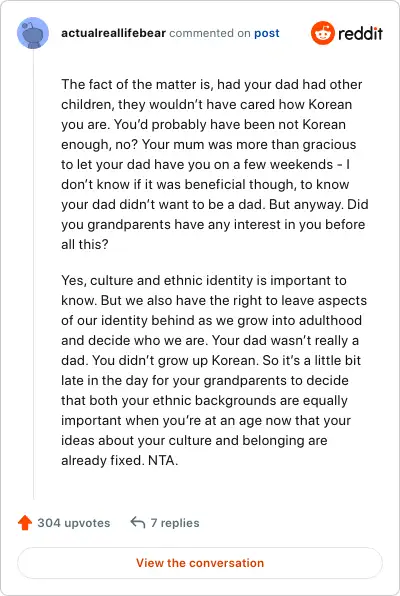
Task: Upvote using the orange arrow icon
Action: point(25,523)
